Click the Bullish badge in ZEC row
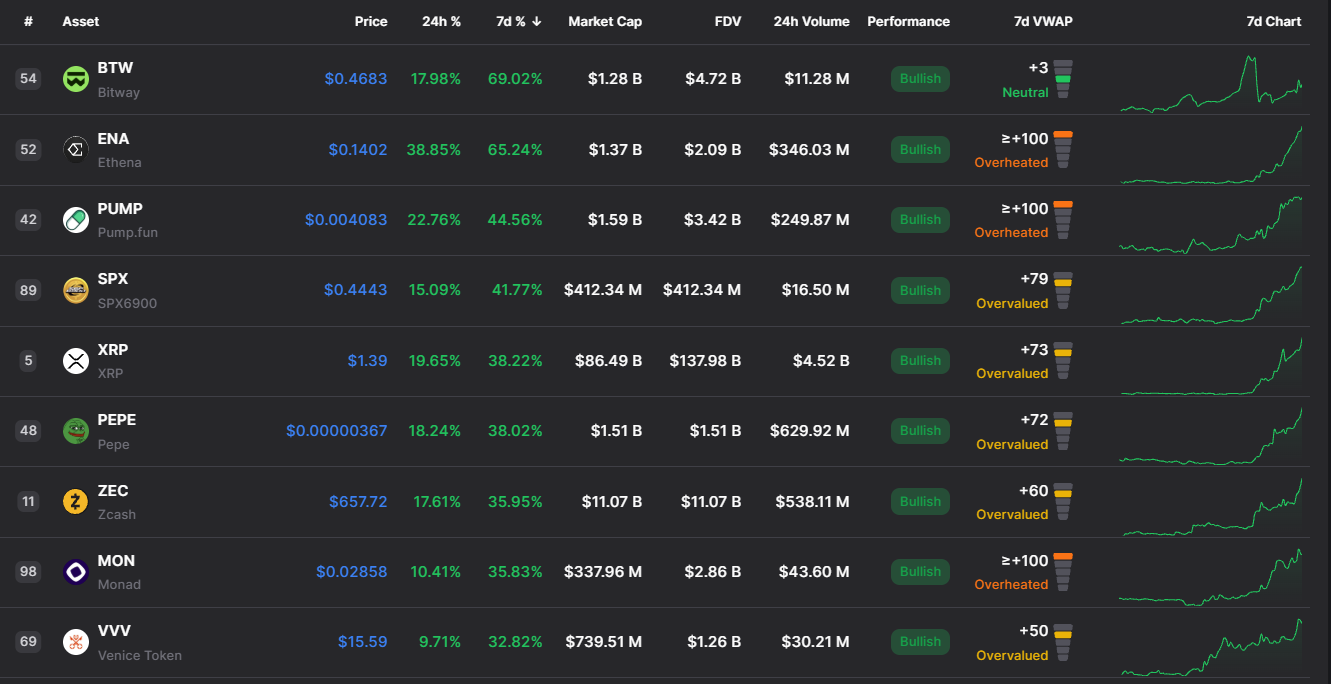Viewport: 1331px width, 684px height. [x=920, y=502]
